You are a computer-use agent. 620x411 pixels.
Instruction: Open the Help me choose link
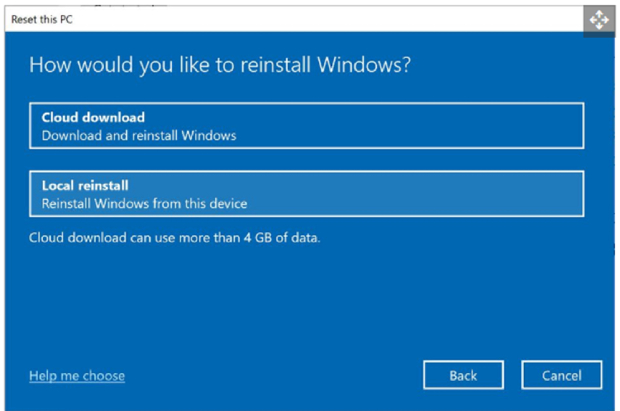(77, 376)
